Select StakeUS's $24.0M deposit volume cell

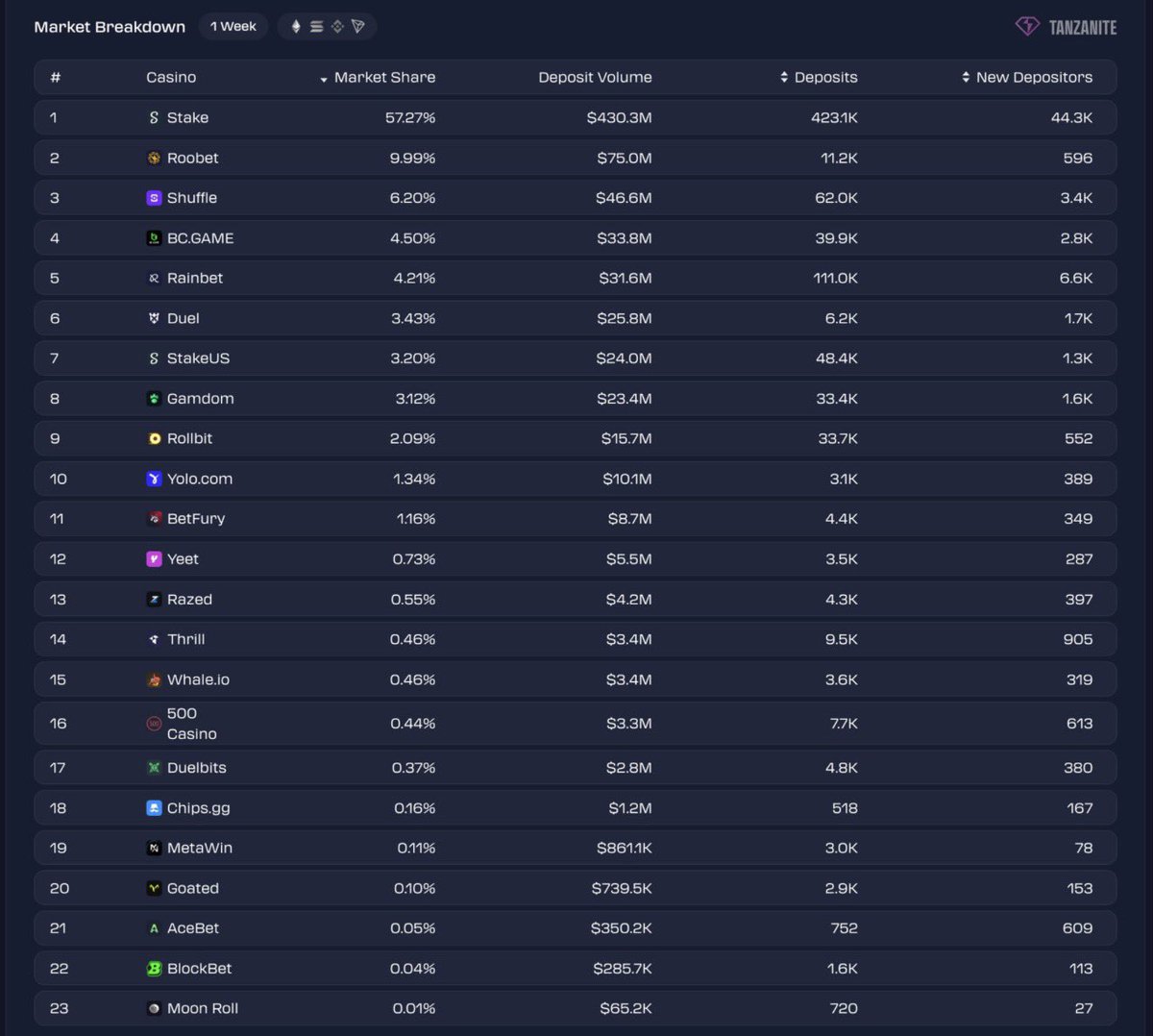pyautogui.click(x=624, y=358)
